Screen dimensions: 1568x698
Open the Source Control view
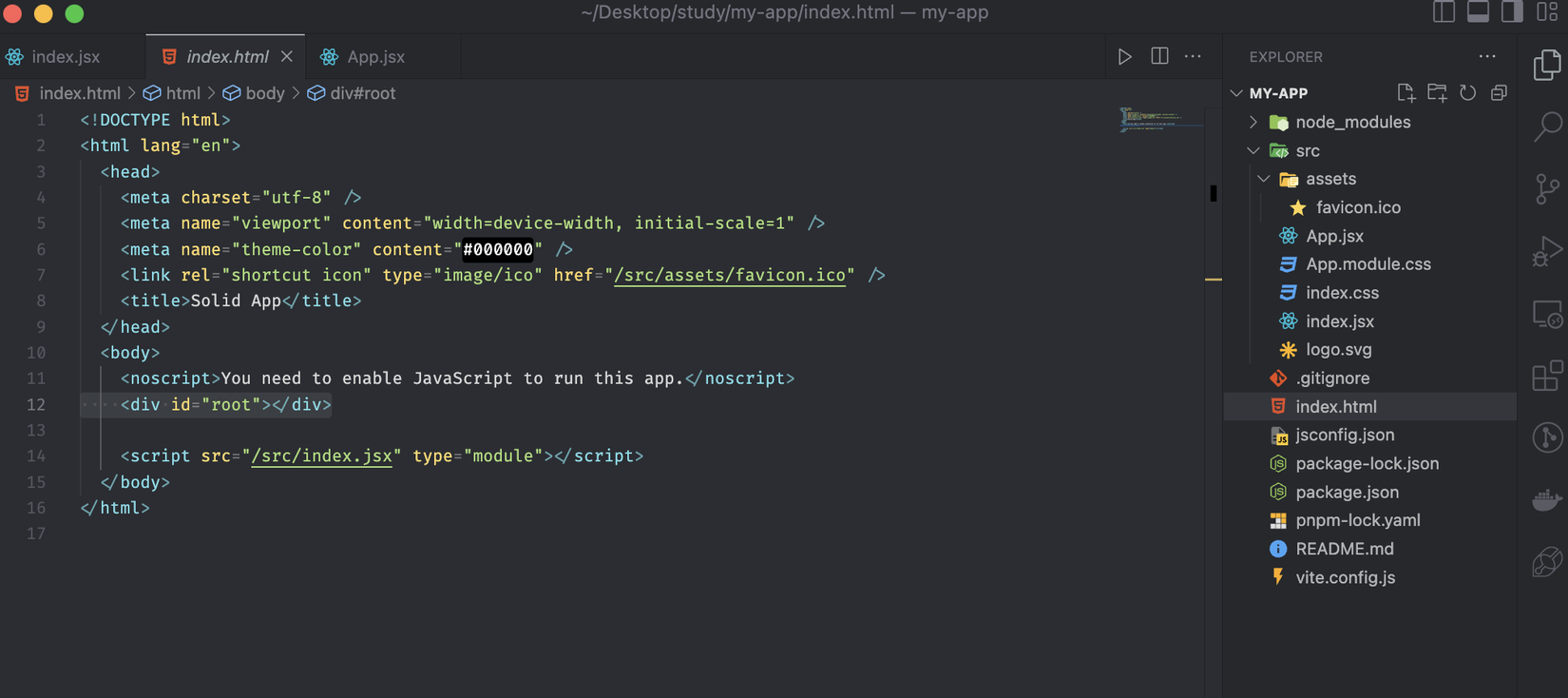(x=1547, y=189)
